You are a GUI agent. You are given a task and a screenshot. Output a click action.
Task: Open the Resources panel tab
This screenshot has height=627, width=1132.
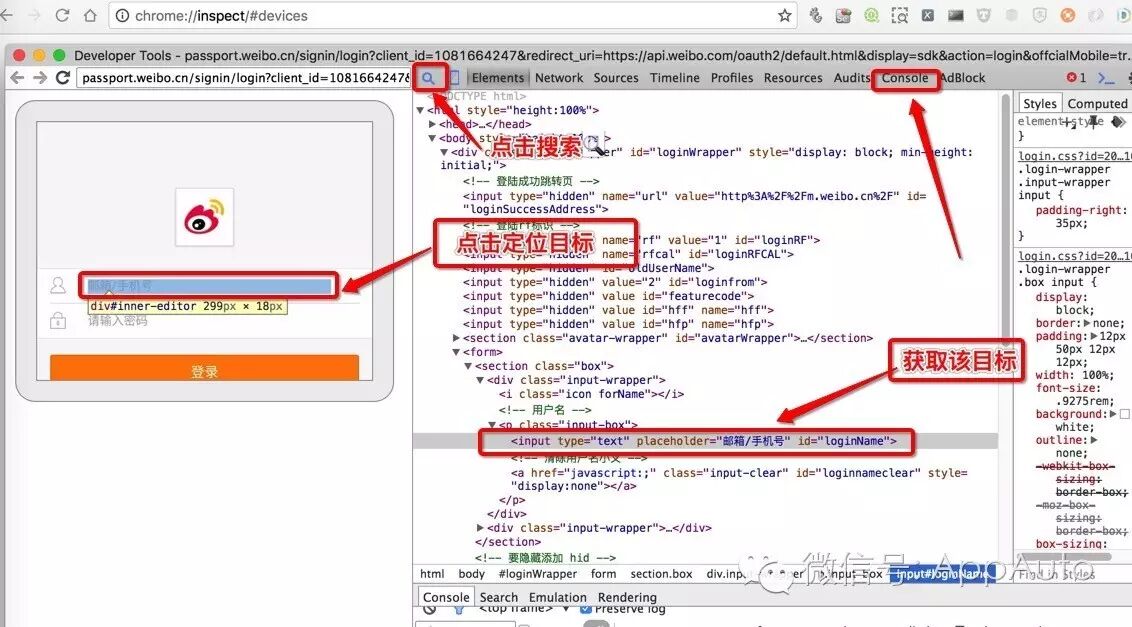coord(793,78)
